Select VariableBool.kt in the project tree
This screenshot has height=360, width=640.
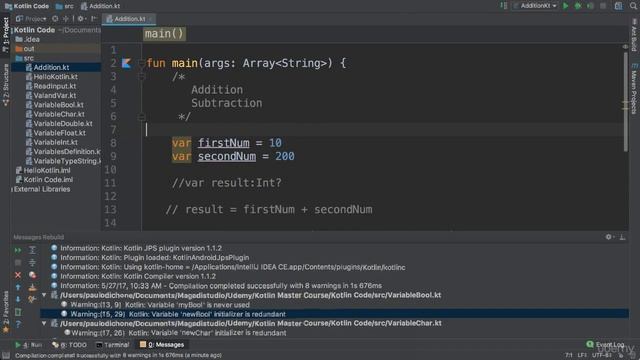tap(54, 105)
